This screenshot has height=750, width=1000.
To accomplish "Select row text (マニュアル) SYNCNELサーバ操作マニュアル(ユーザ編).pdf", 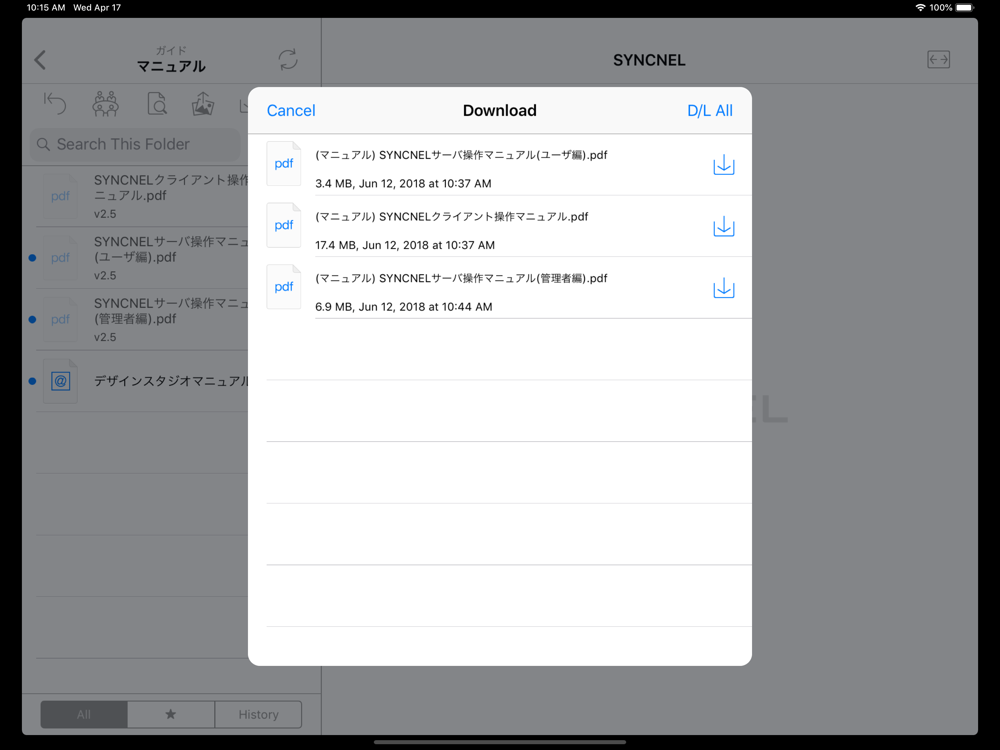I will point(461,155).
